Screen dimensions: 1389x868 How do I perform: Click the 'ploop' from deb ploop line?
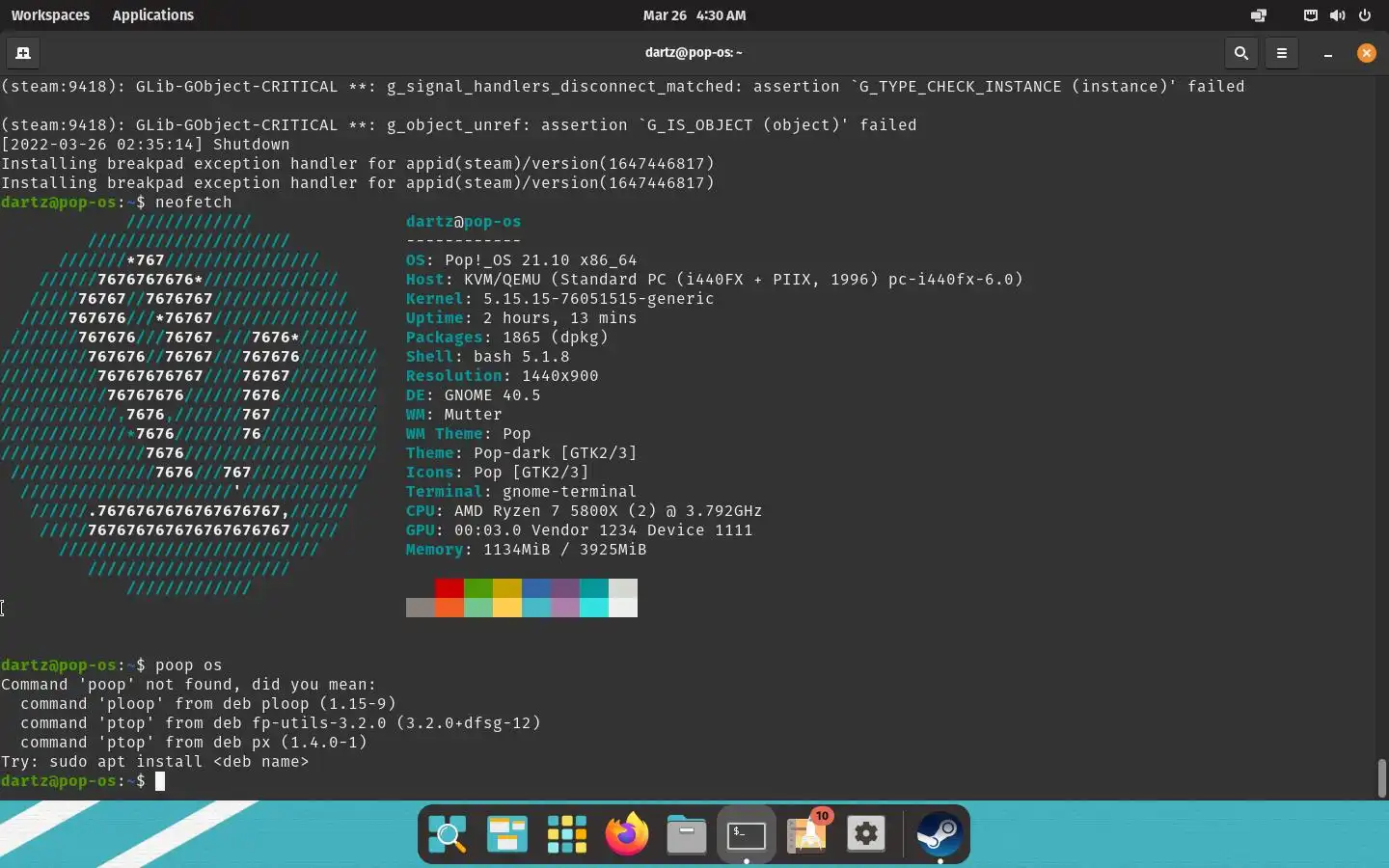coord(208,704)
